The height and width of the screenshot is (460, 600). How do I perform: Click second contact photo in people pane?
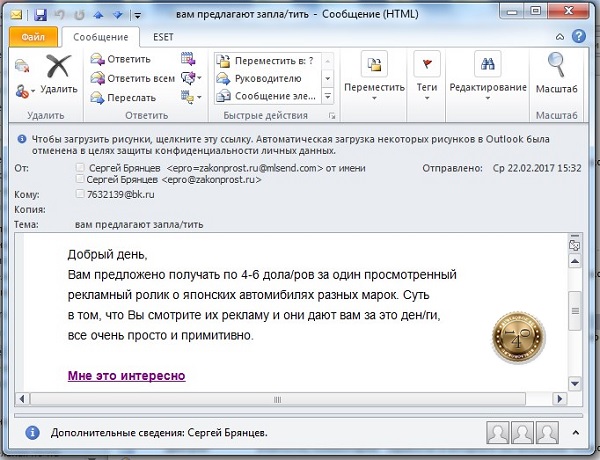point(522,432)
